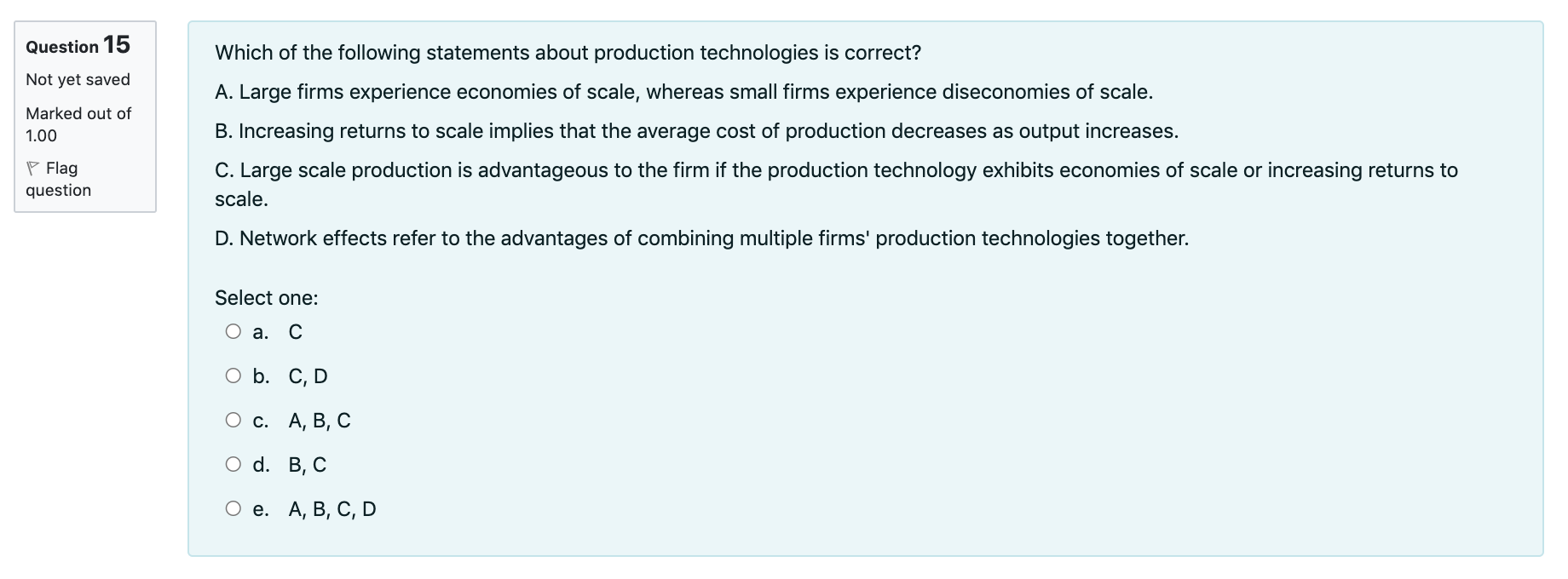
Task: Click the flag icon beside Flag question
Action: pos(34,168)
